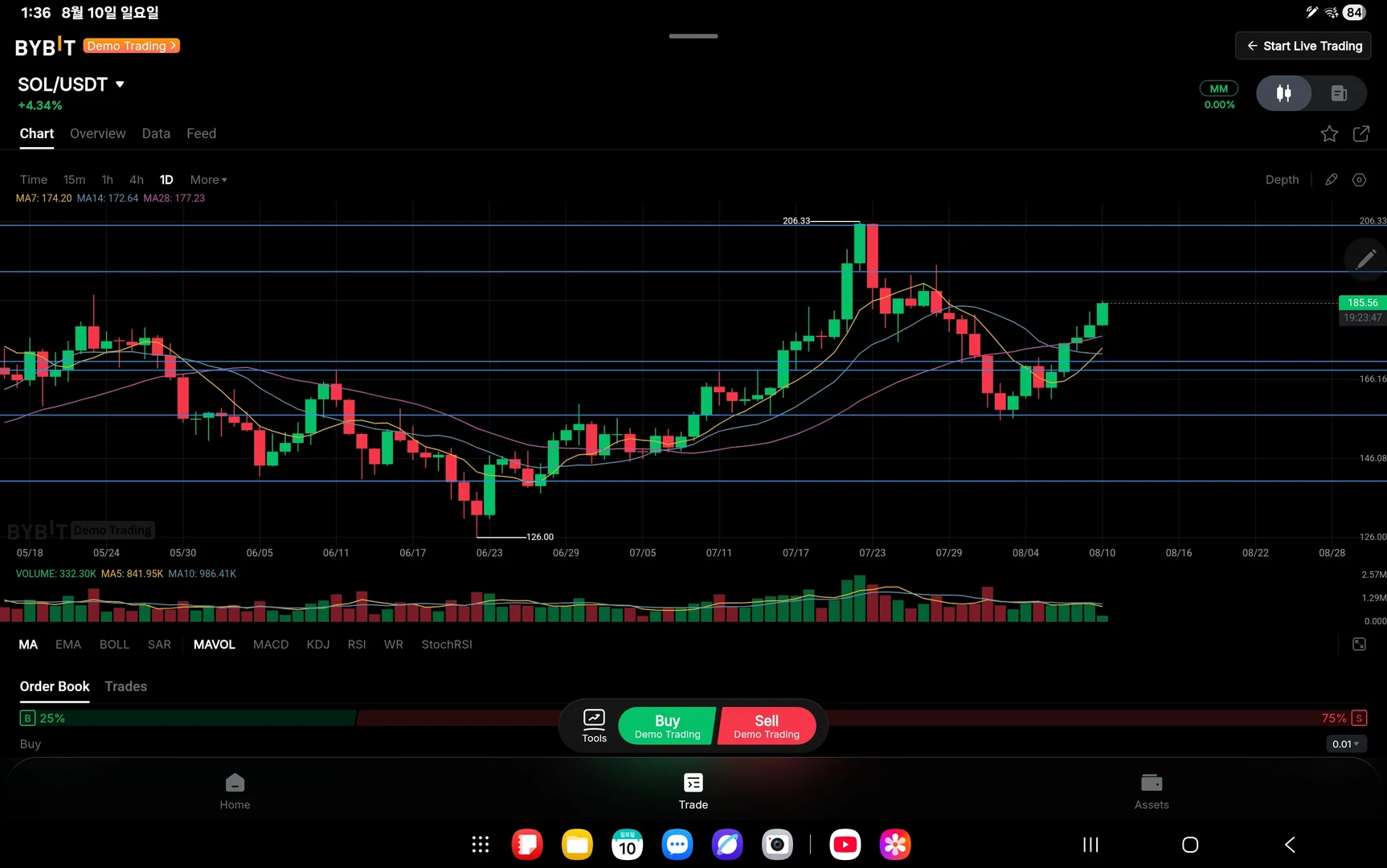The image size is (1387, 868).
Task: Tap the red Sell Demo Trading button
Action: (767, 726)
